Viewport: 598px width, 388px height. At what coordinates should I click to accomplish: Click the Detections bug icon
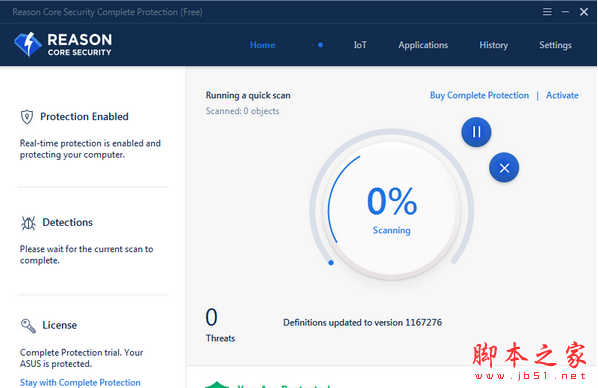click(x=28, y=223)
